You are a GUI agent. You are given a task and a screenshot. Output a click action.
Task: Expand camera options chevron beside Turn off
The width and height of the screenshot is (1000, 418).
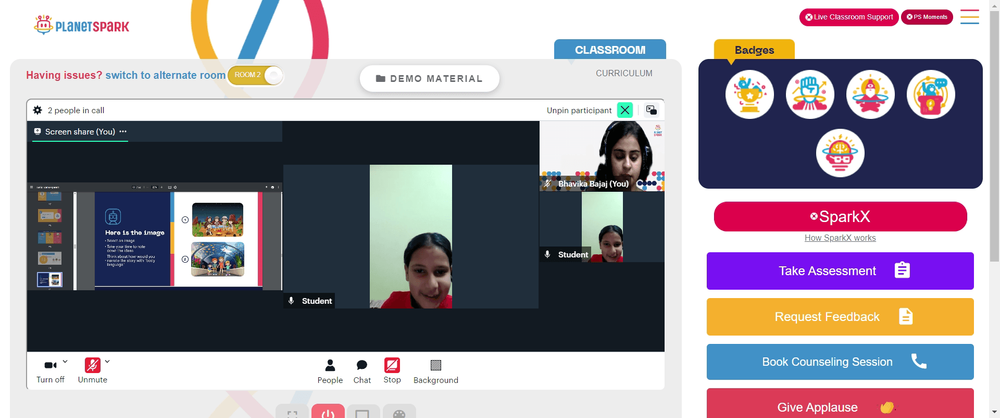(x=65, y=361)
